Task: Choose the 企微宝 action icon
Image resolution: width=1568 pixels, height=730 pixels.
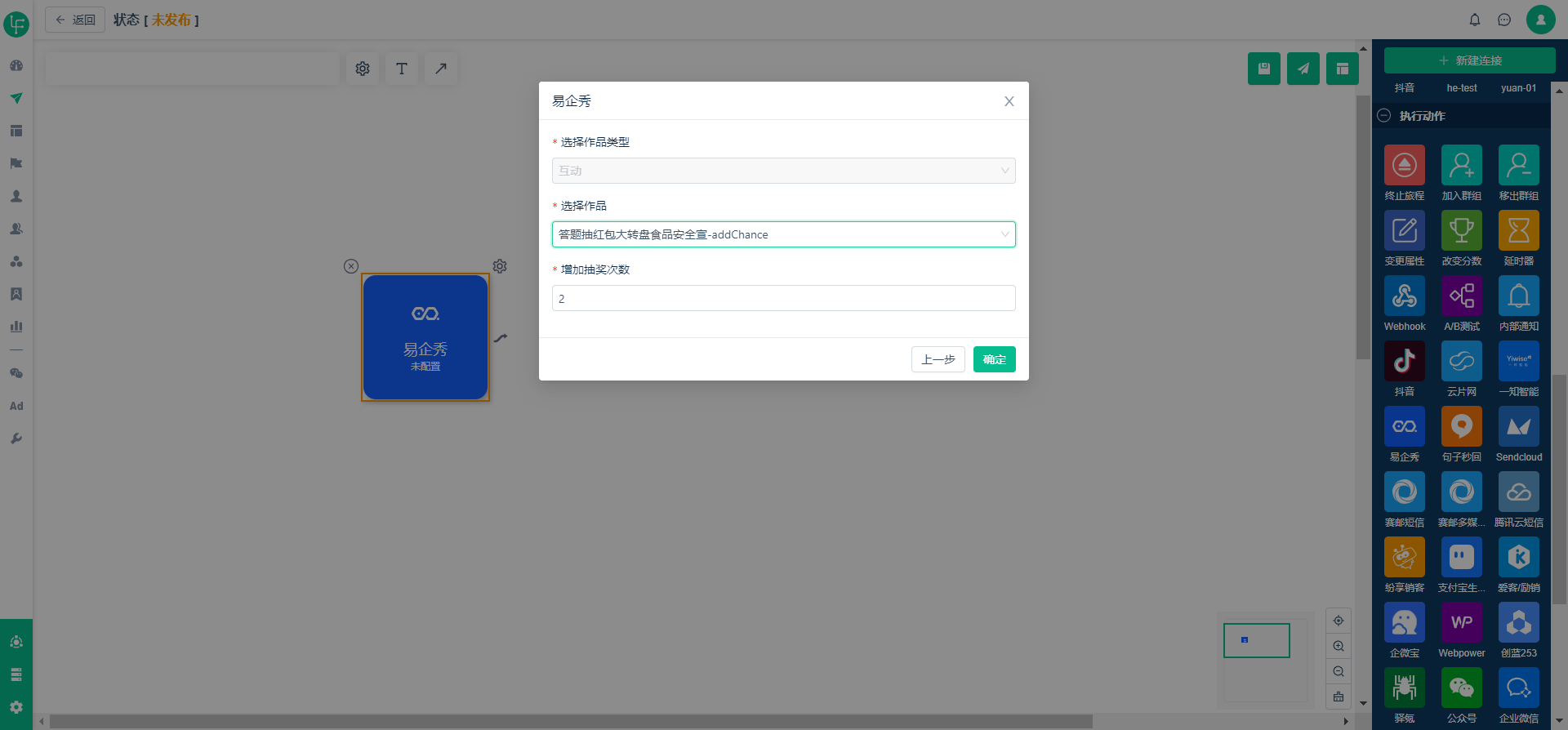Action: [1404, 622]
